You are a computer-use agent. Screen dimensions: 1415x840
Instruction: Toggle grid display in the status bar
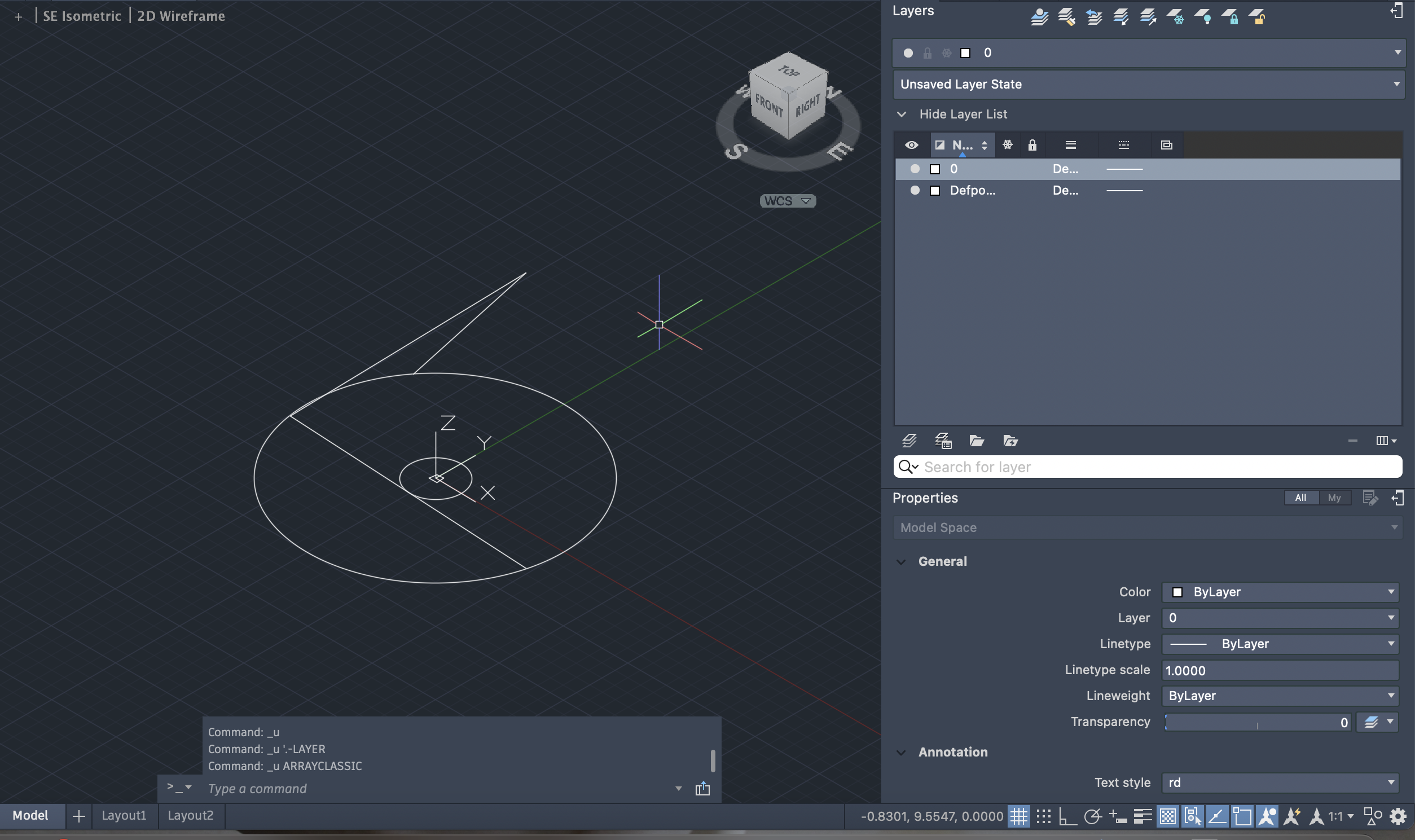1019,816
